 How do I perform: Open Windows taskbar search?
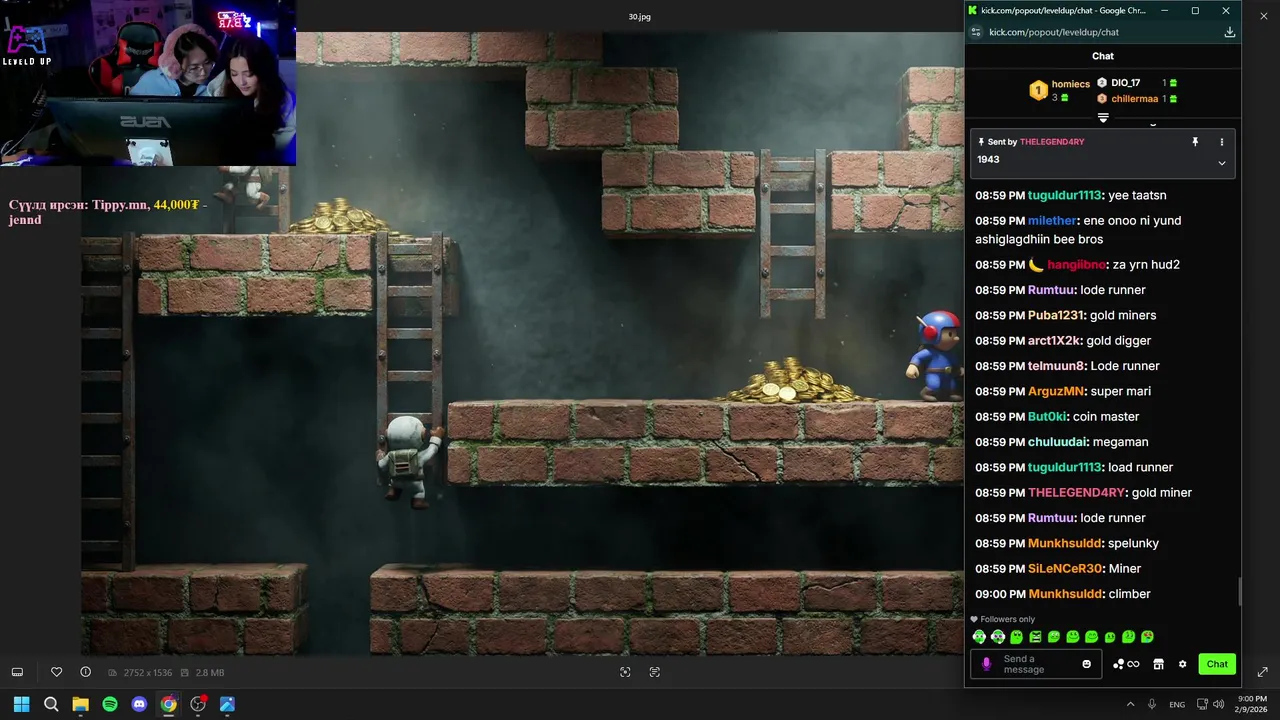click(51, 704)
